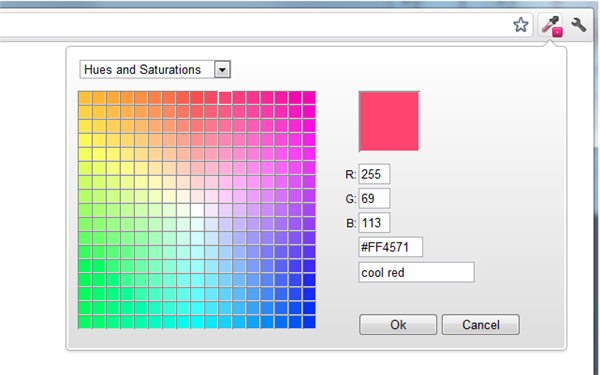Pick the cyan swatch in bottom row middle
Screen dimensions: 600x375
(197, 322)
